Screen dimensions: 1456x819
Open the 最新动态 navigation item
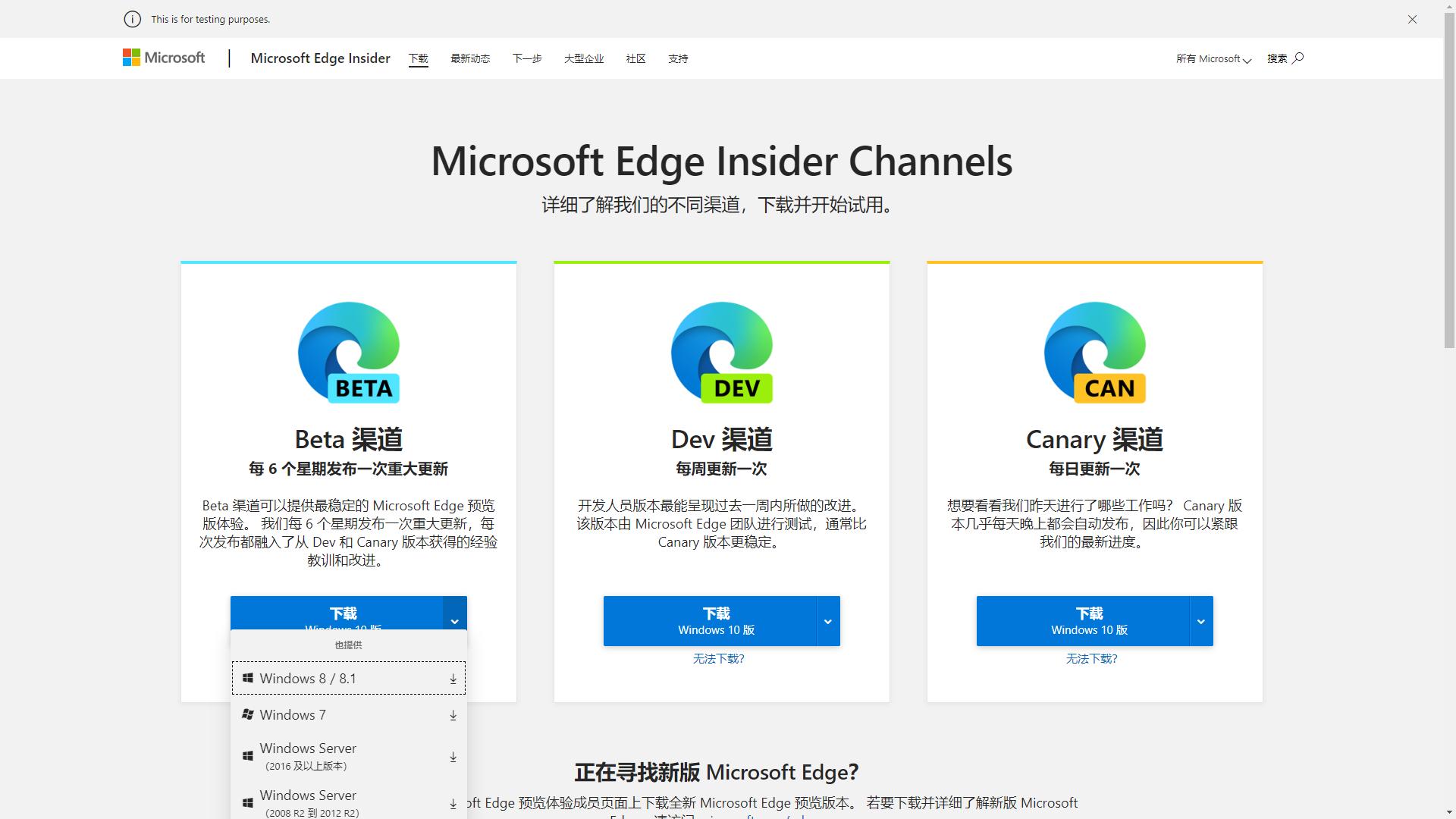tap(470, 58)
